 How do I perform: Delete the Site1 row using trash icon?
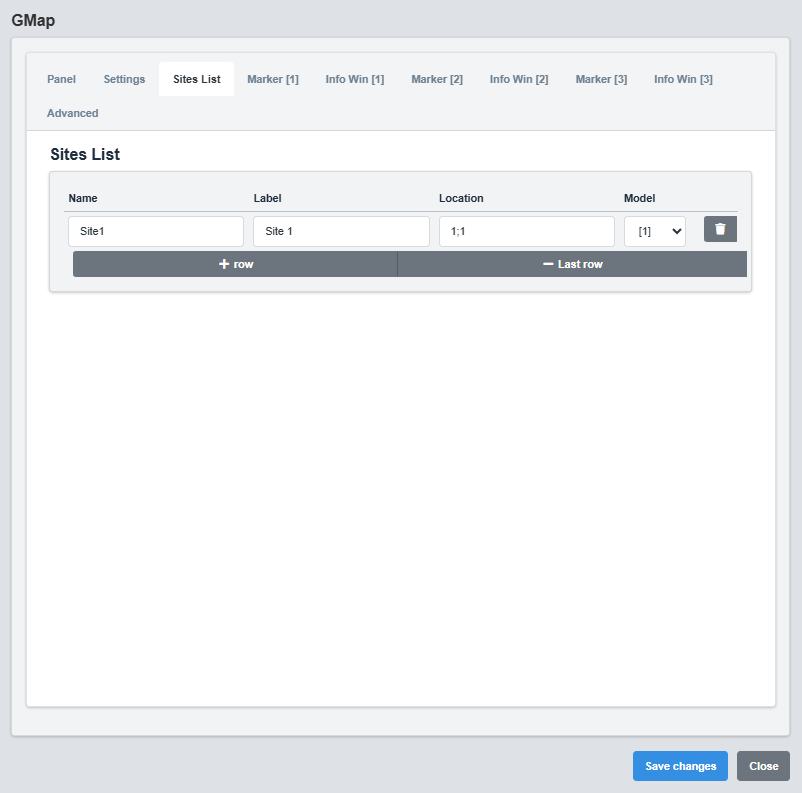tap(720, 229)
